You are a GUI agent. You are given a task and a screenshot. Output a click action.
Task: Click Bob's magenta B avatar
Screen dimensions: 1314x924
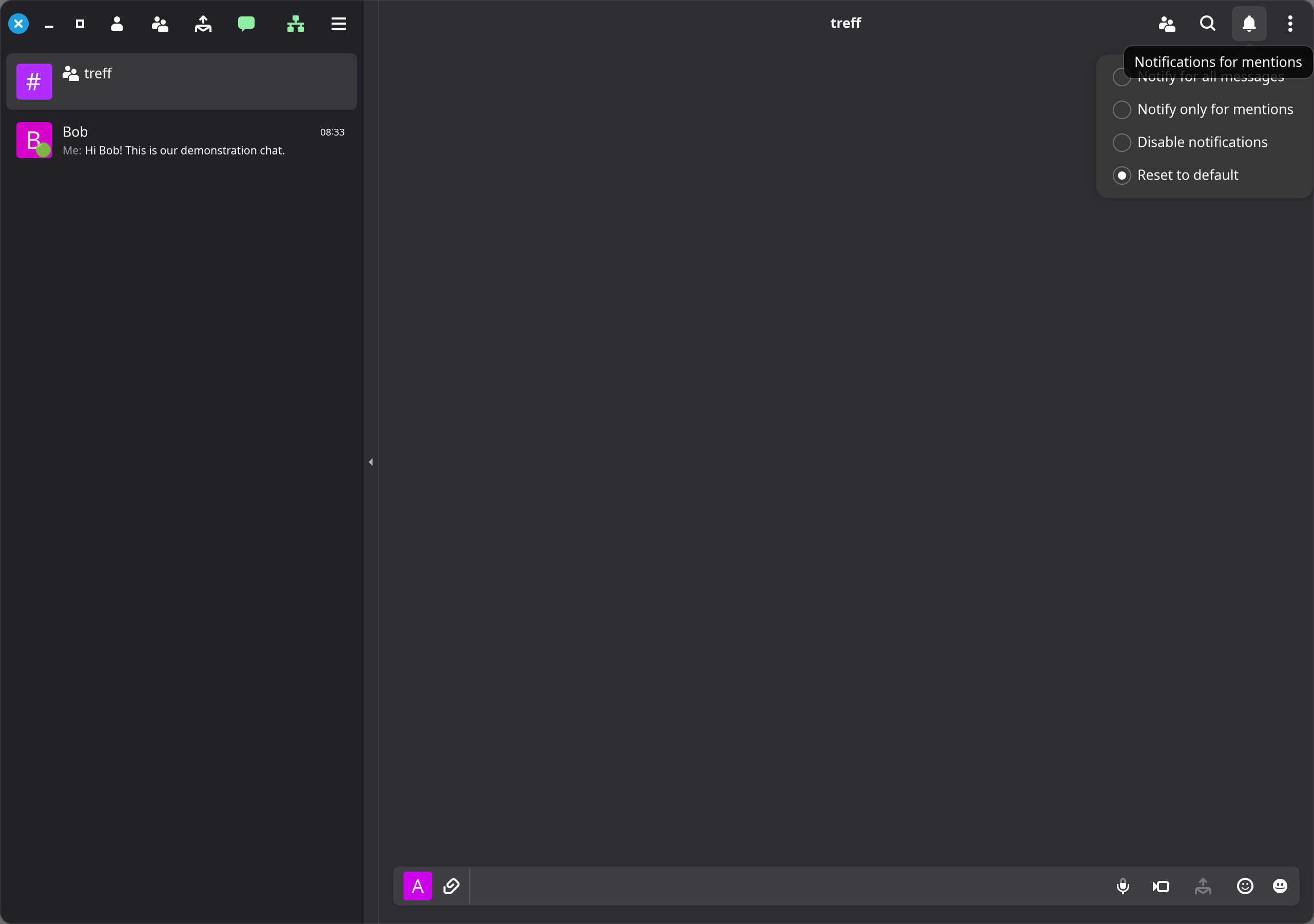pyautogui.click(x=34, y=140)
